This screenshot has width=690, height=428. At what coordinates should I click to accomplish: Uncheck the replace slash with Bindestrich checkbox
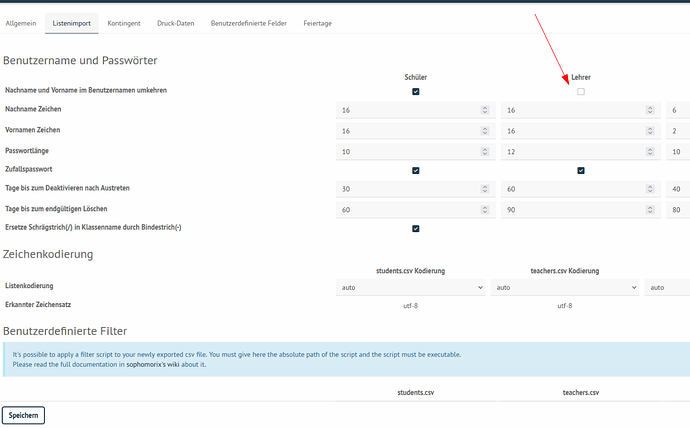pyautogui.click(x=416, y=228)
